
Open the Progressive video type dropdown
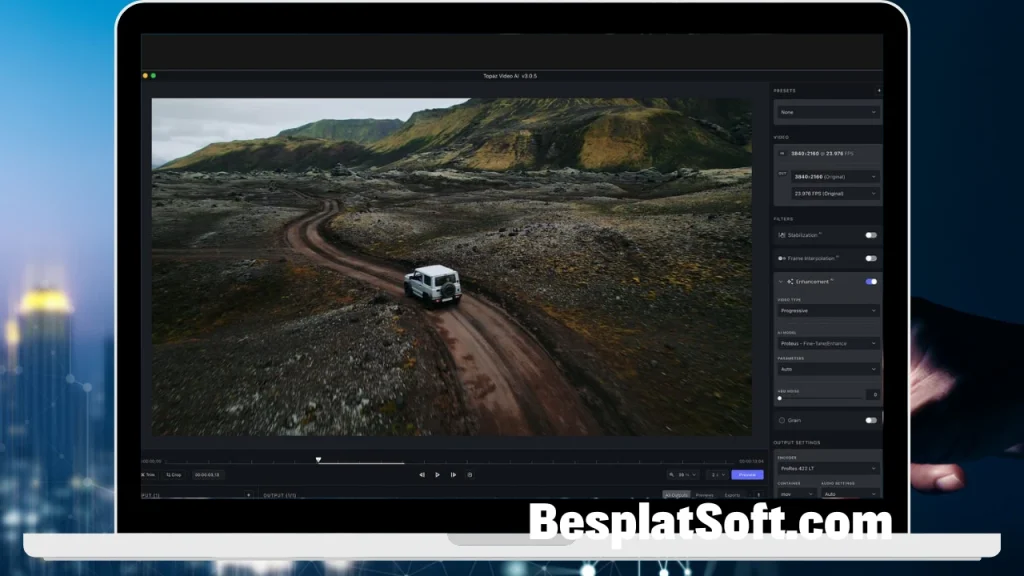click(827, 311)
